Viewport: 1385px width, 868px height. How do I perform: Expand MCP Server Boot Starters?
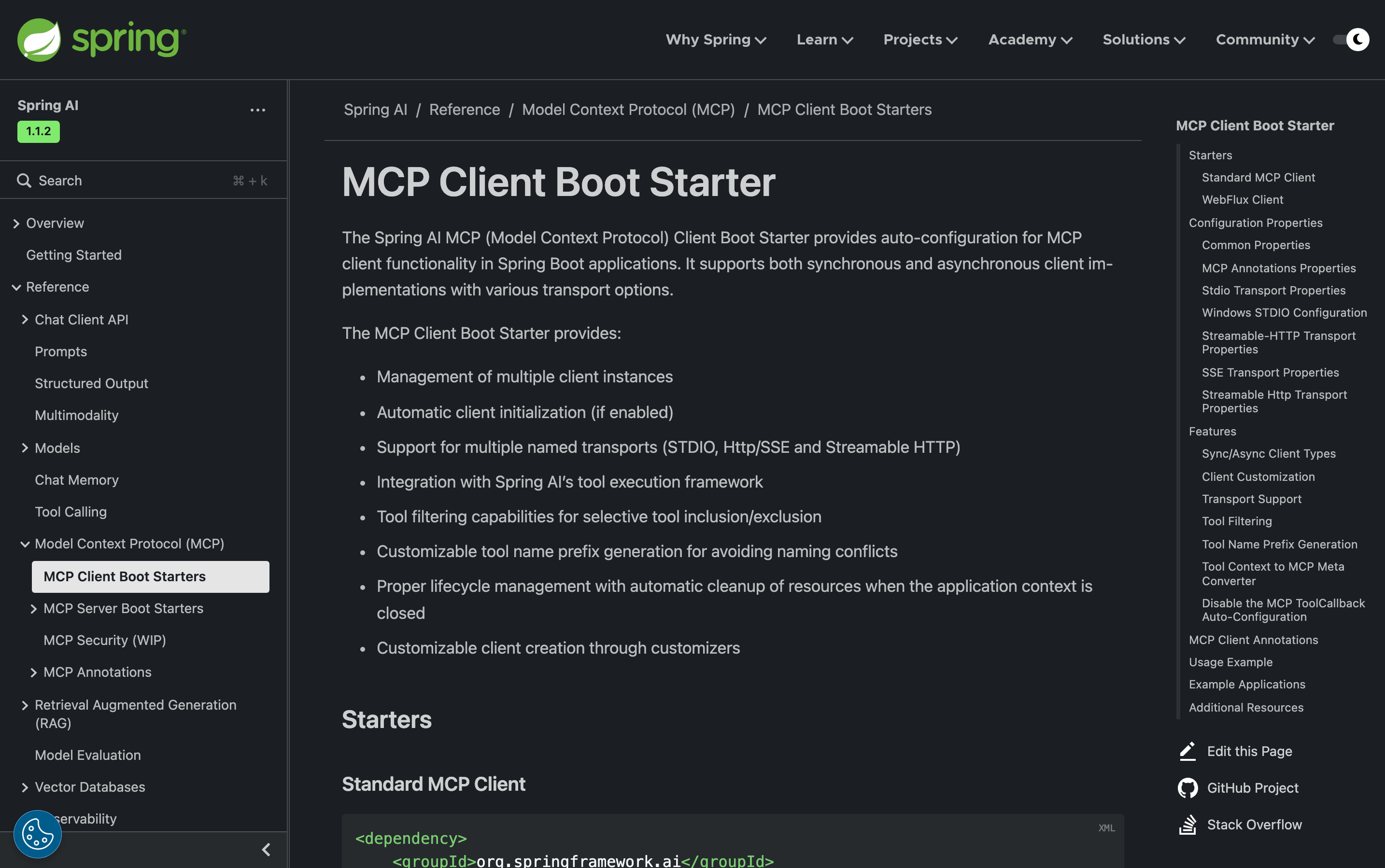pyautogui.click(x=33, y=609)
